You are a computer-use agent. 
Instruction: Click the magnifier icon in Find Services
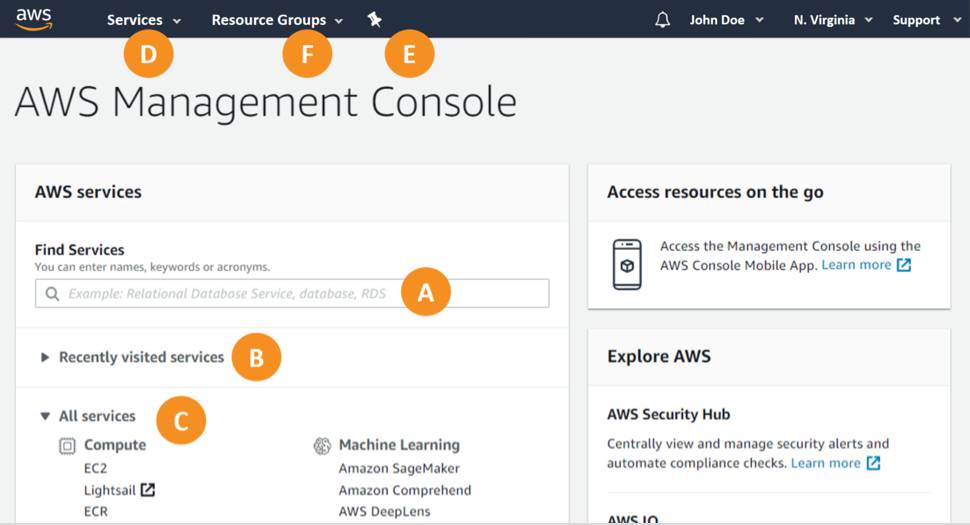53,294
